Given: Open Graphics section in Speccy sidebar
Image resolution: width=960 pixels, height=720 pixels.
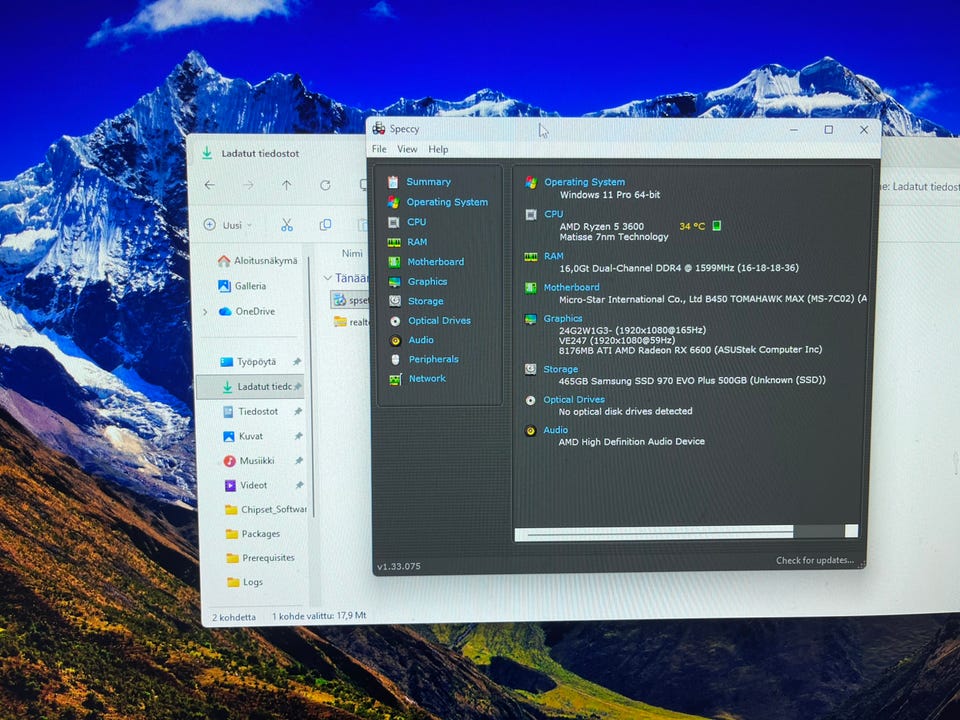Looking at the screenshot, I should point(427,282).
